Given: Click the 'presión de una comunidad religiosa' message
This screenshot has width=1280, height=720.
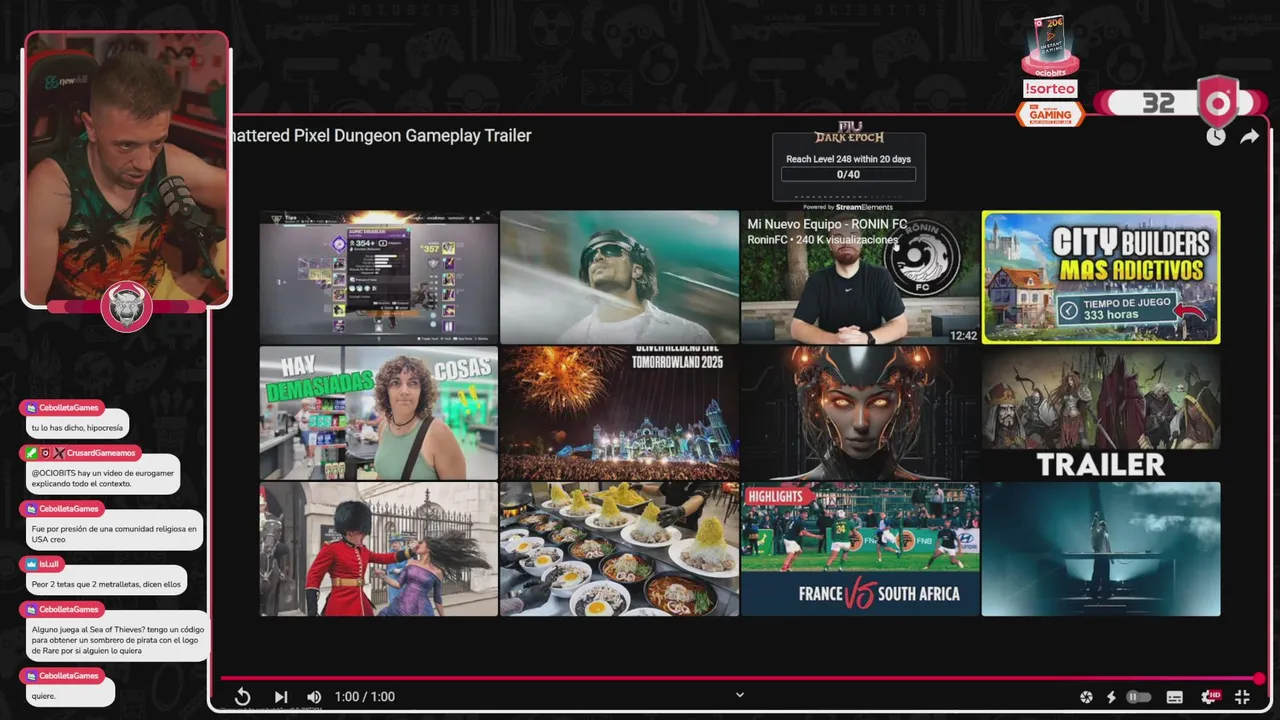Looking at the screenshot, I should pos(114,534).
